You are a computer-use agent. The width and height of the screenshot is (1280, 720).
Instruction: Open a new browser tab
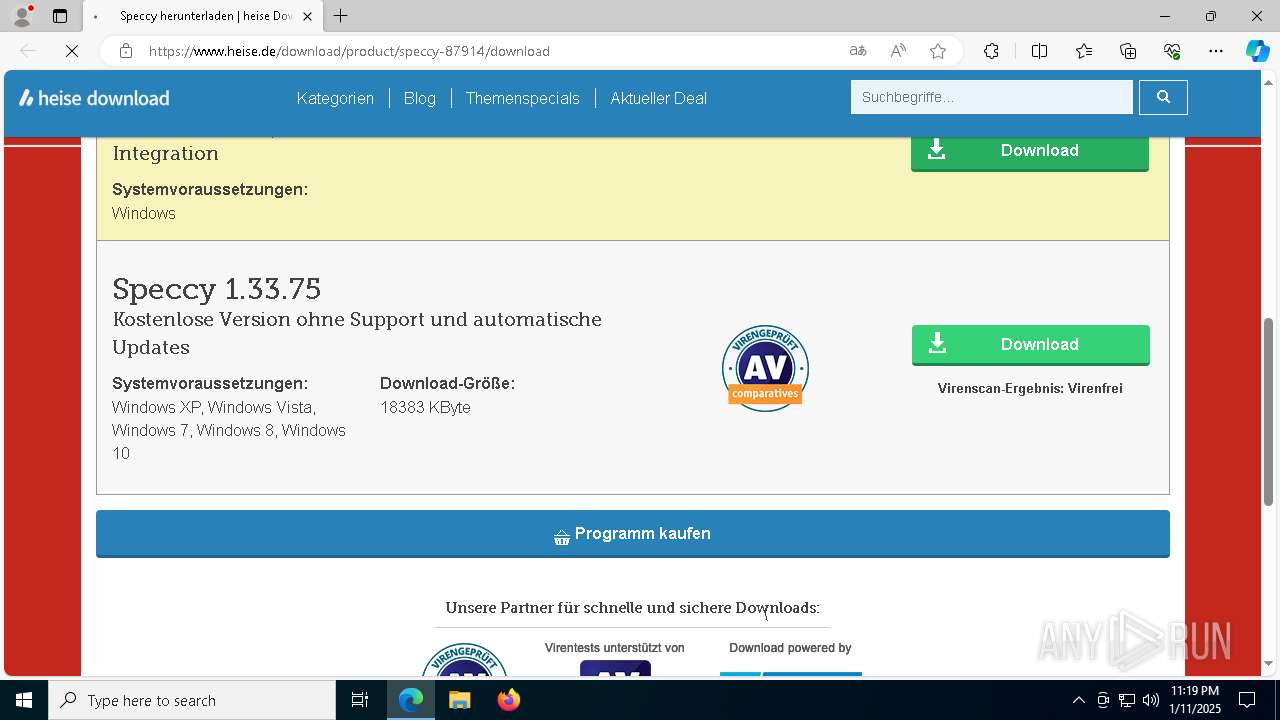(341, 16)
